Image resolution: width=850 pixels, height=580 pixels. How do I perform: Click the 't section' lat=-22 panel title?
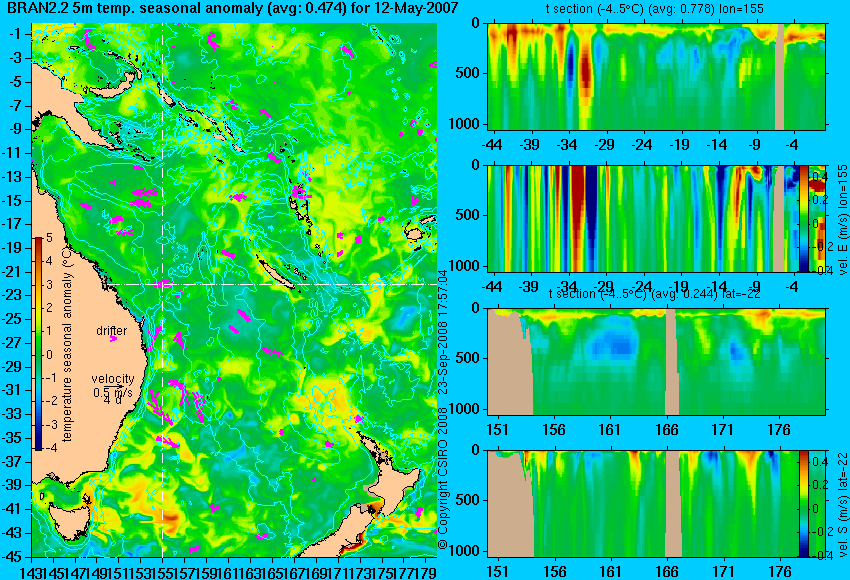[x=655, y=293]
